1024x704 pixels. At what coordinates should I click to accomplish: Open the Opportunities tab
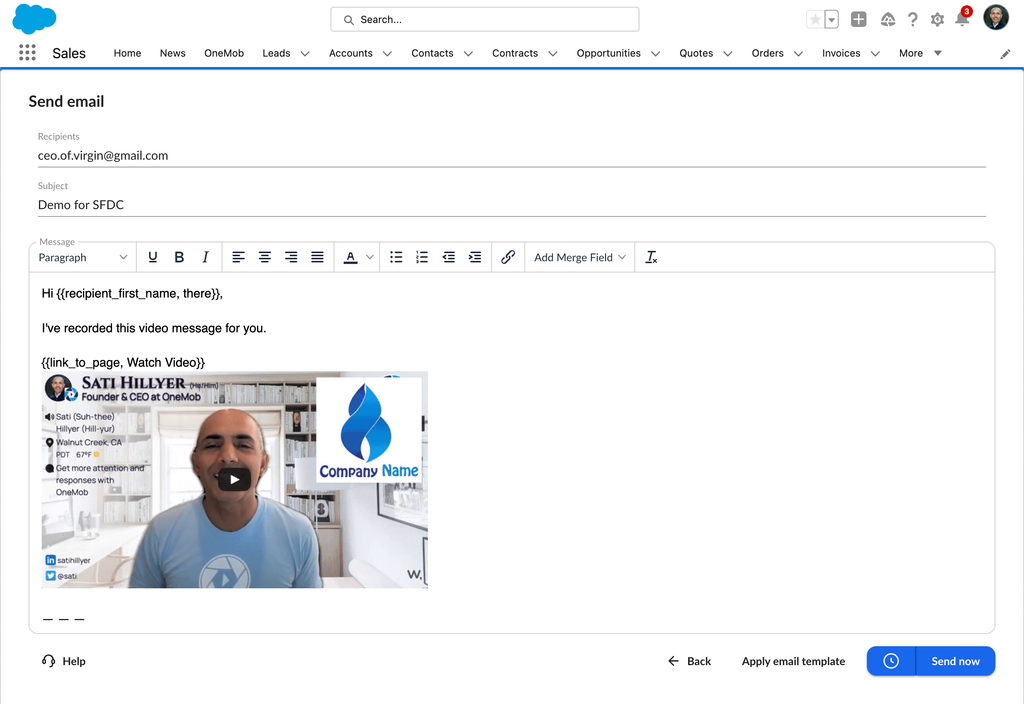pyautogui.click(x=609, y=54)
